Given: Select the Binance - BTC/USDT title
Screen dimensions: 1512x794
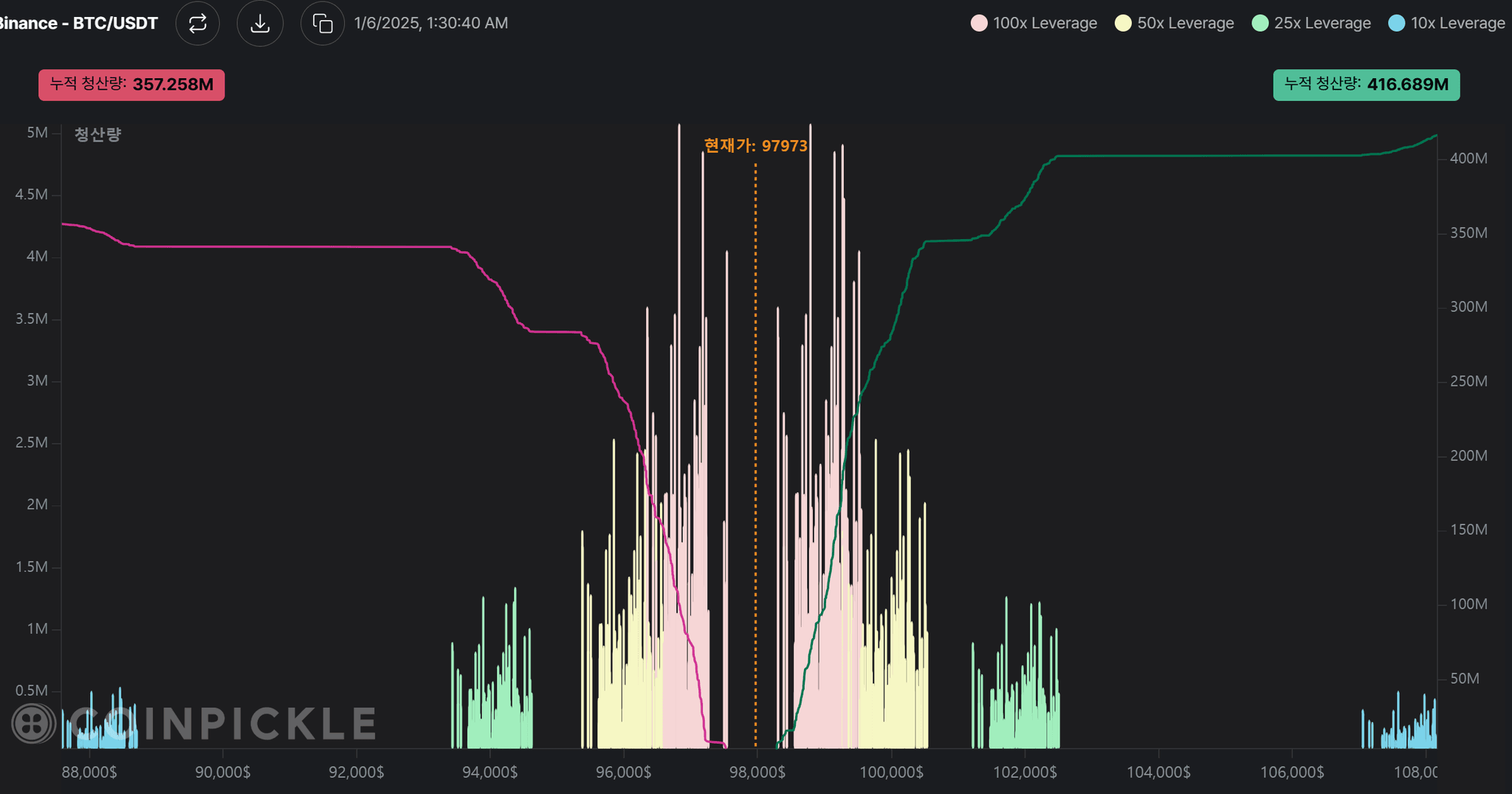Looking at the screenshot, I should pyautogui.click(x=78, y=24).
